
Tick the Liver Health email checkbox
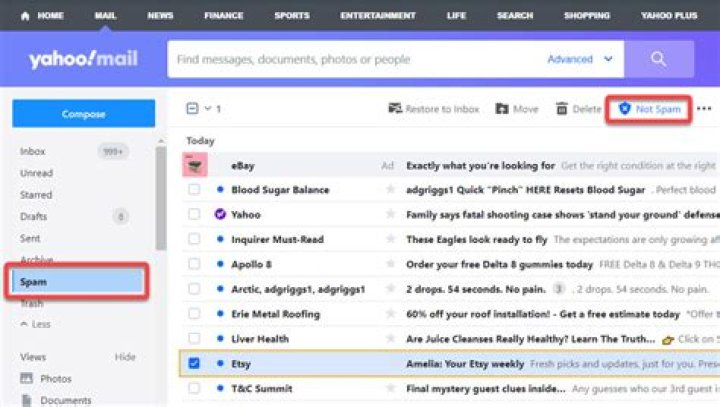click(194, 339)
